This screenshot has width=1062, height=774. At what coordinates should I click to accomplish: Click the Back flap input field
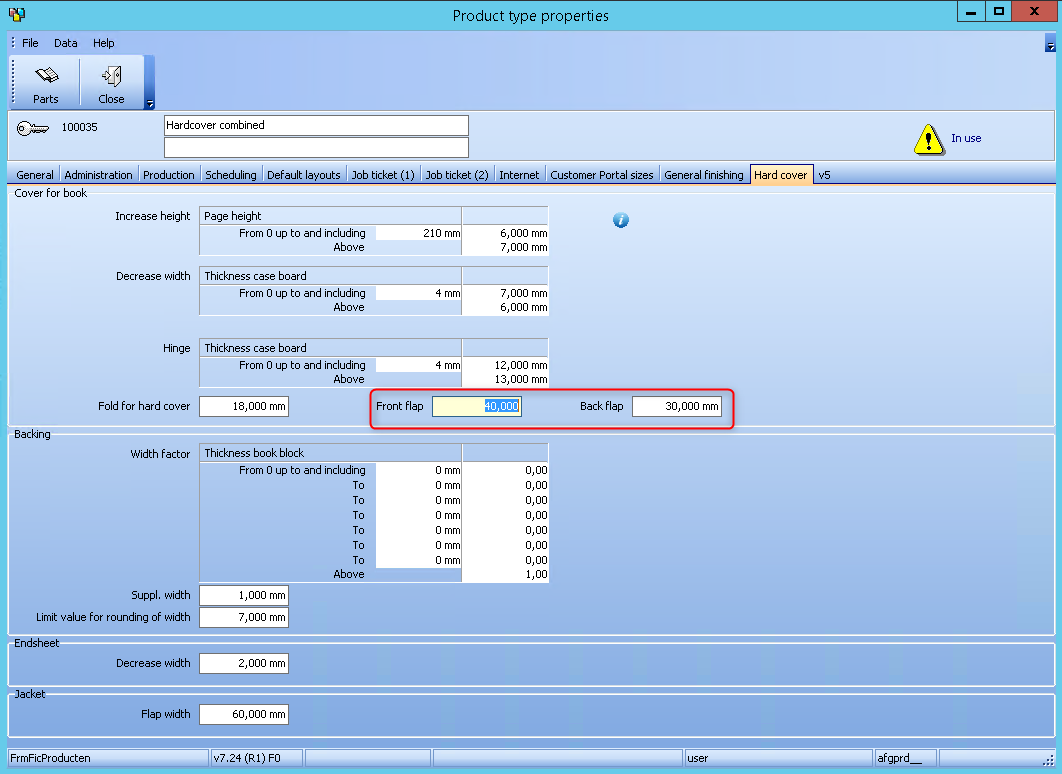(x=677, y=406)
